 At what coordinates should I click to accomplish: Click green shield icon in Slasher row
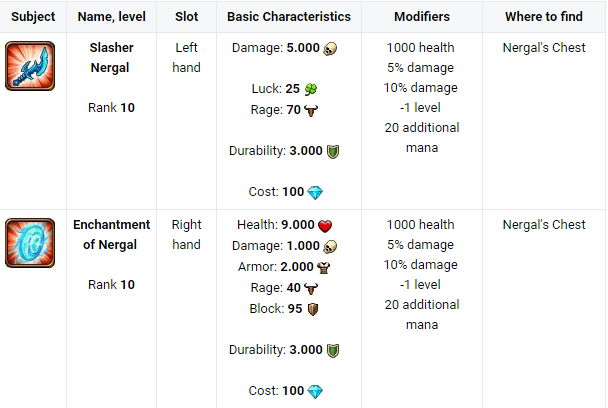(x=334, y=151)
